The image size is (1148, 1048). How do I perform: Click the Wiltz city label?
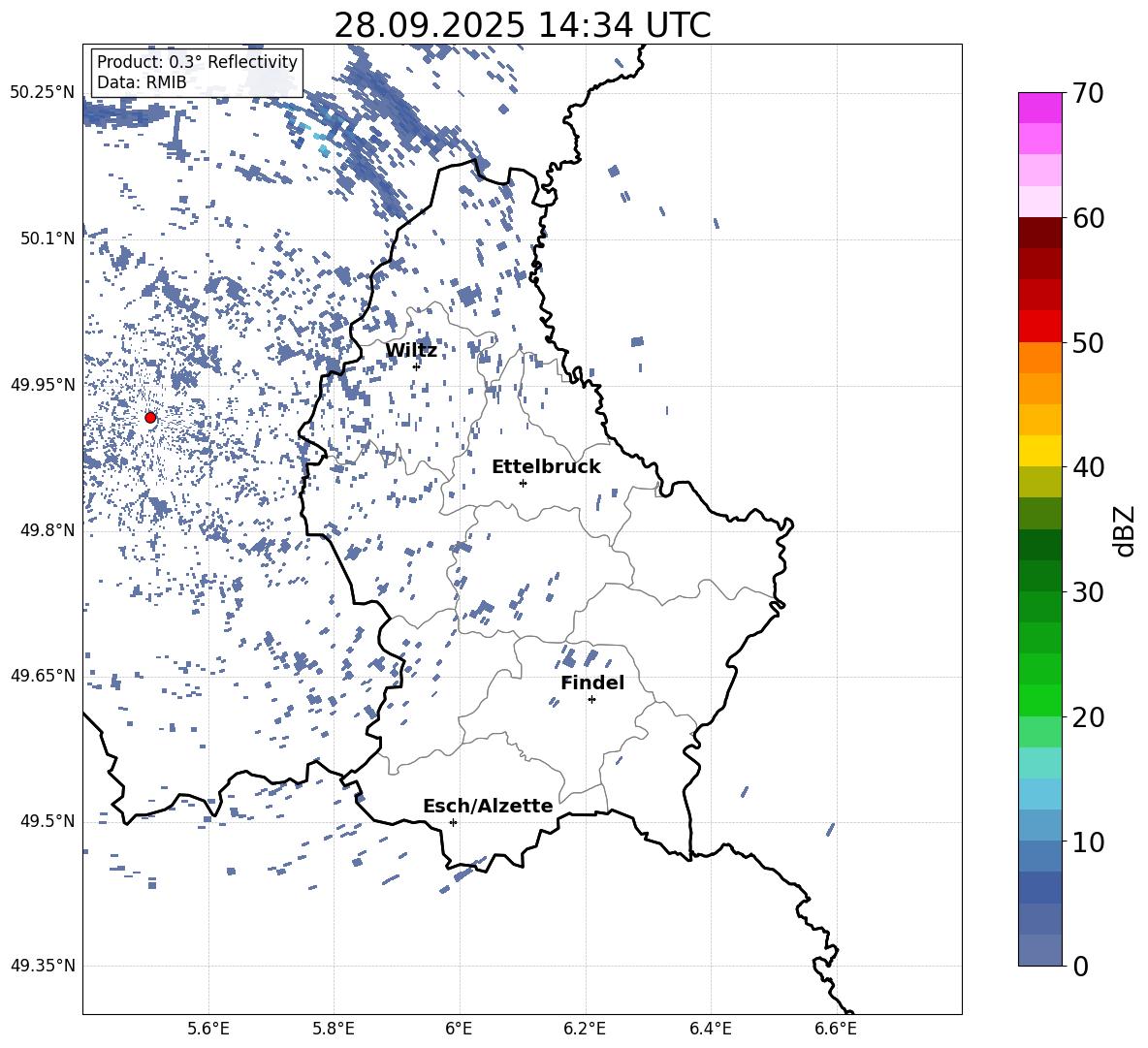pyautogui.click(x=411, y=351)
